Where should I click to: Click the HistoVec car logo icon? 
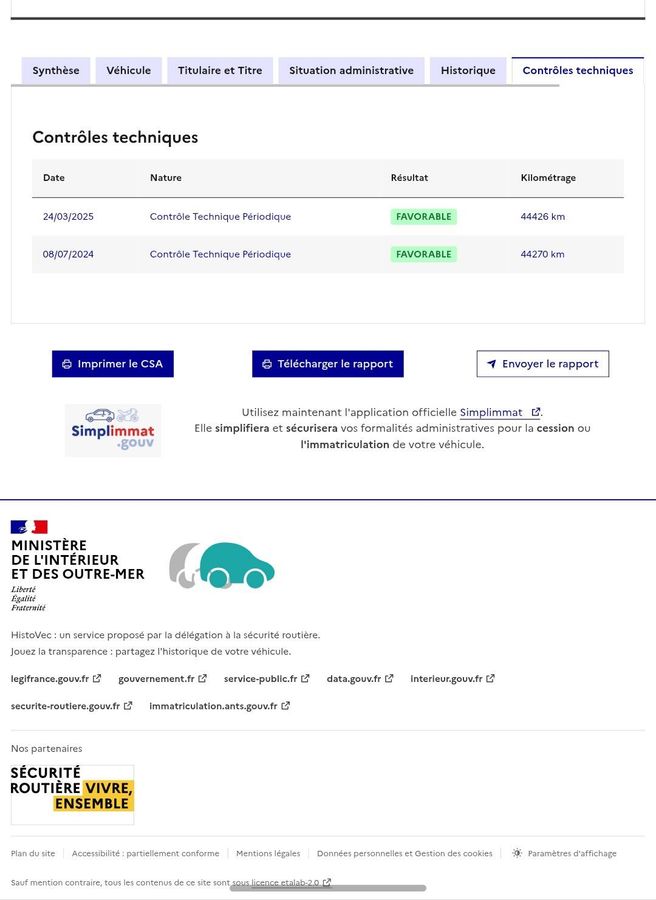click(222, 566)
